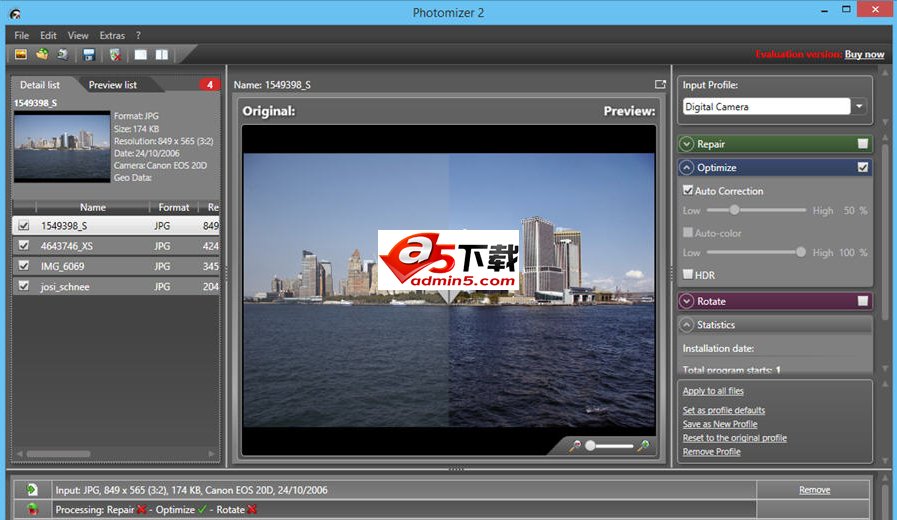Viewport: 897px width, 520px height.
Task: Uncheck the 4643746_XS file checkbox
Action: coord(23,245)
